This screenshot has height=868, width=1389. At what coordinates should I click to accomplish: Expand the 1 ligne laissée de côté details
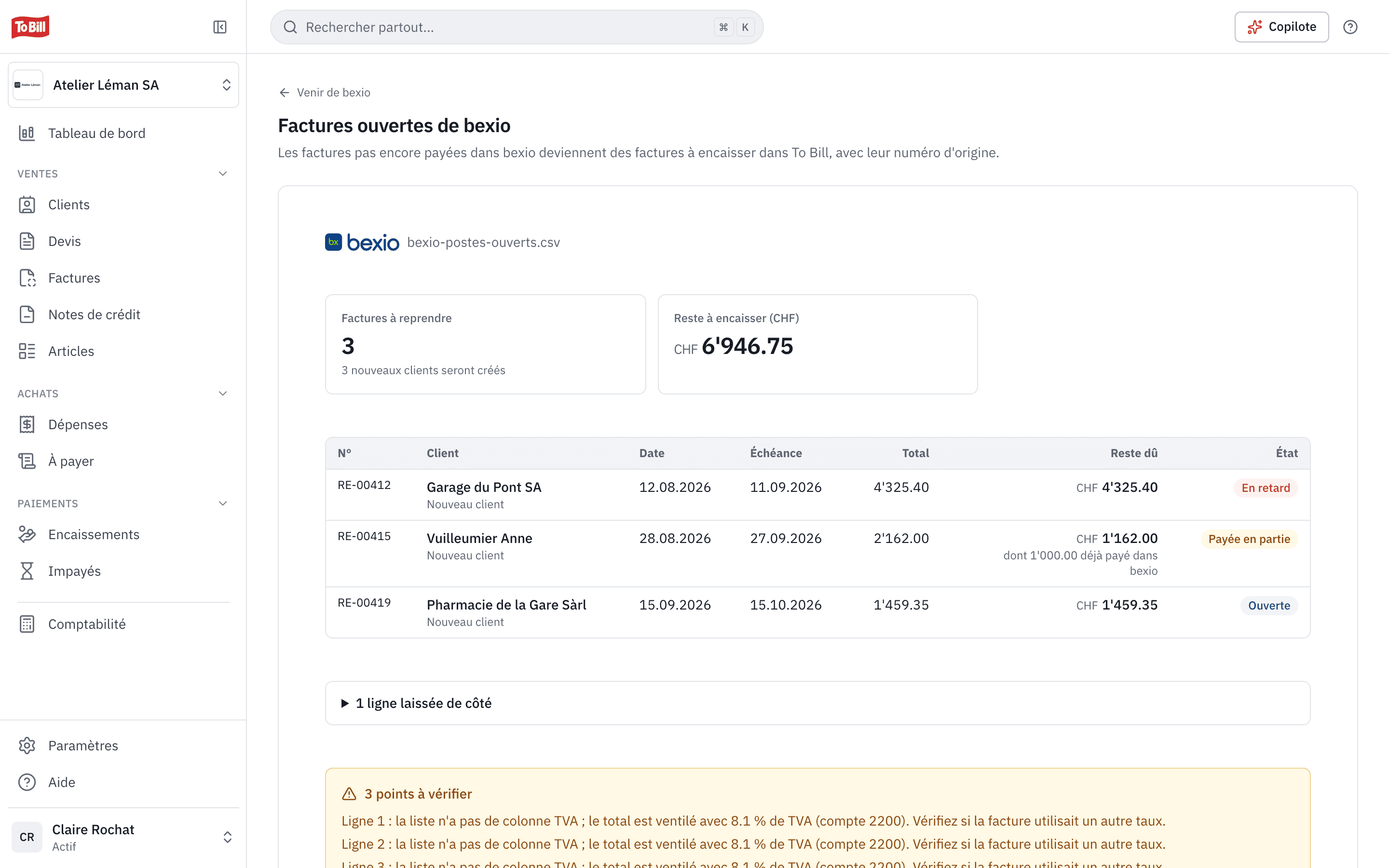817,703
